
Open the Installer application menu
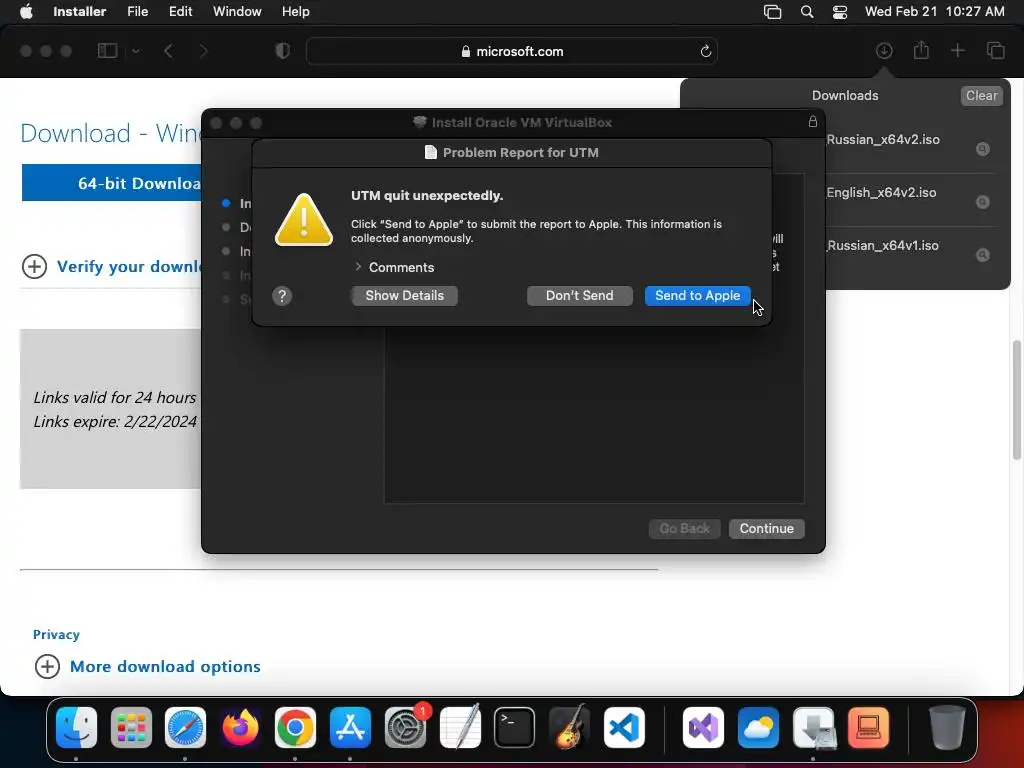click(79, 11)
